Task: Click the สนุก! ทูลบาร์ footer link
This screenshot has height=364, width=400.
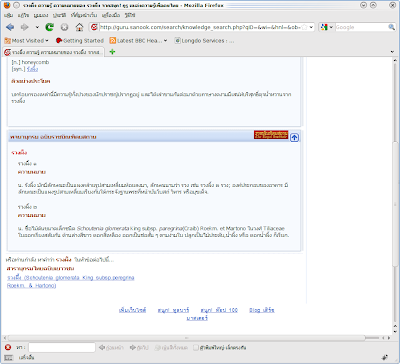Action: 173,310
